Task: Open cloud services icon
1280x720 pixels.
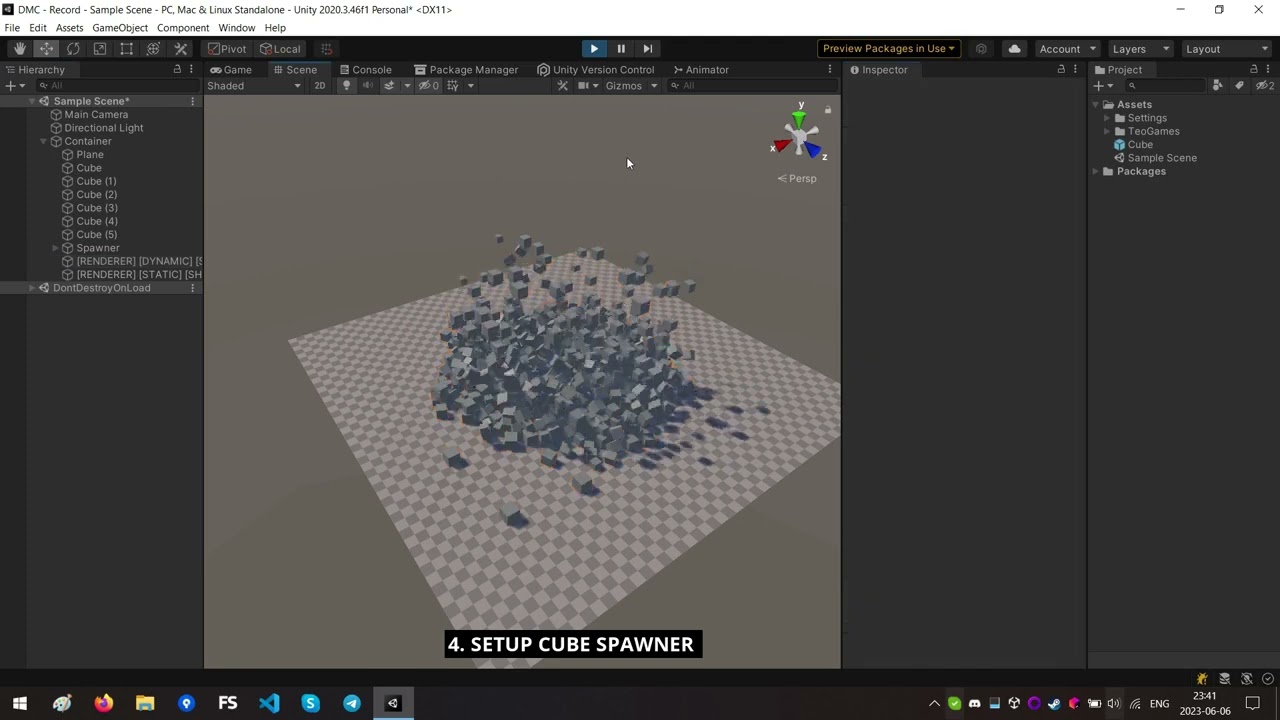Action: pos(1014,49)
